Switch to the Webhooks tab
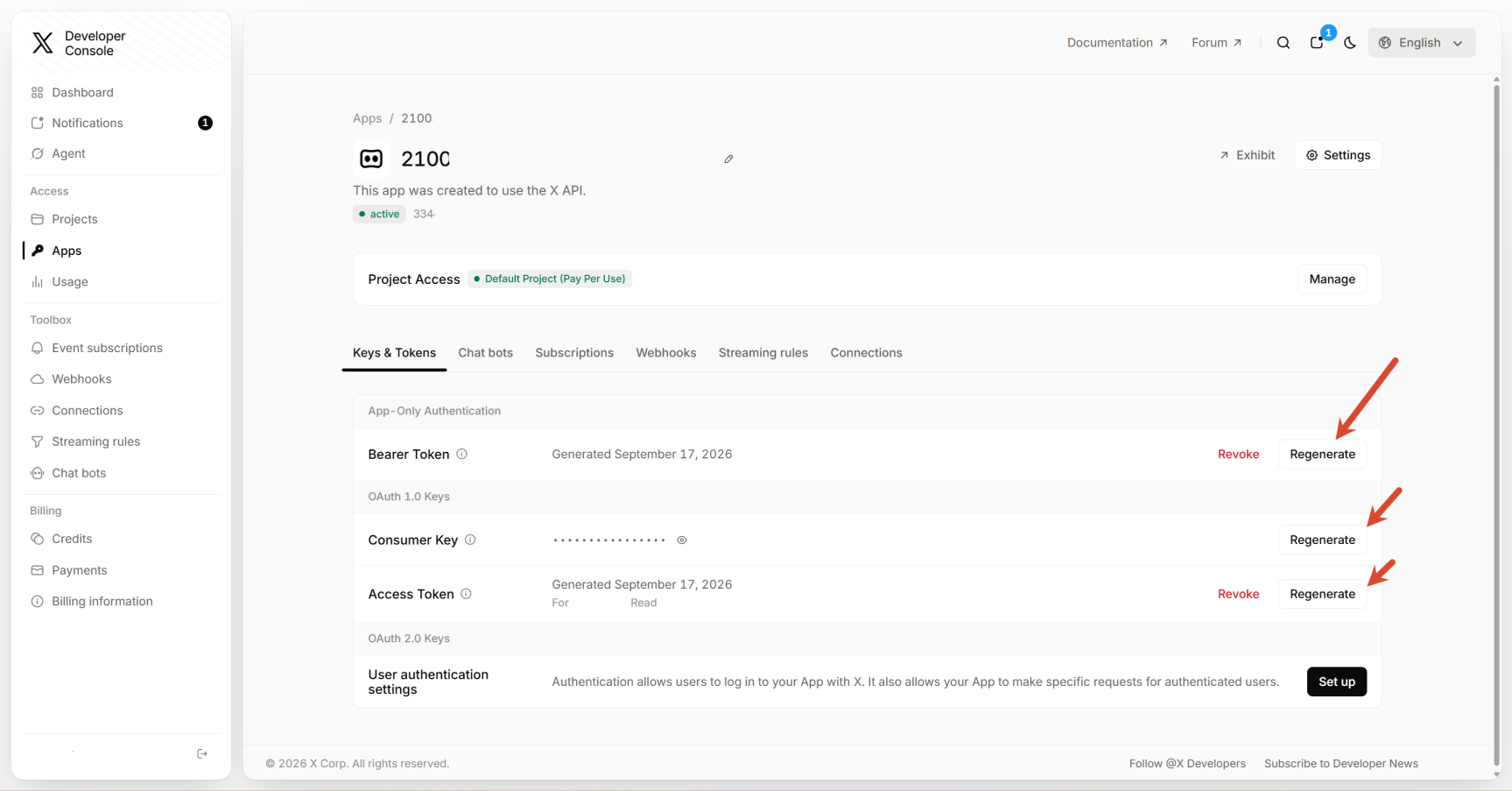This screenshot has width=1512, height=791. (x=666, y=353)
